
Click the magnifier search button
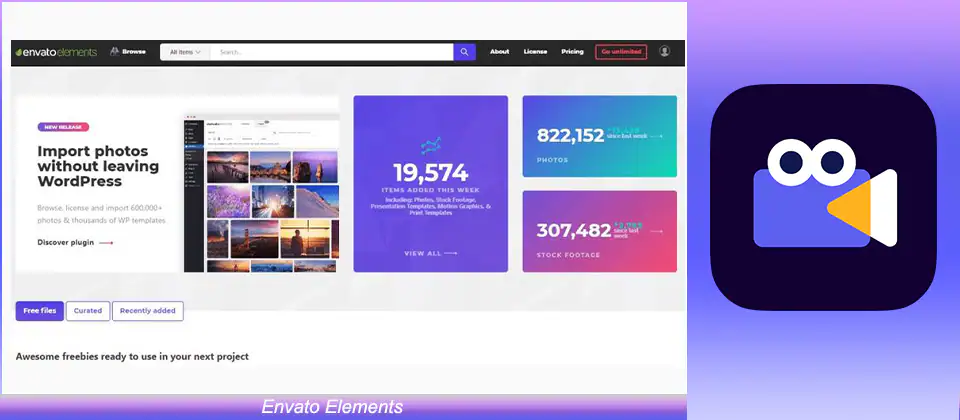coord(465,52)
